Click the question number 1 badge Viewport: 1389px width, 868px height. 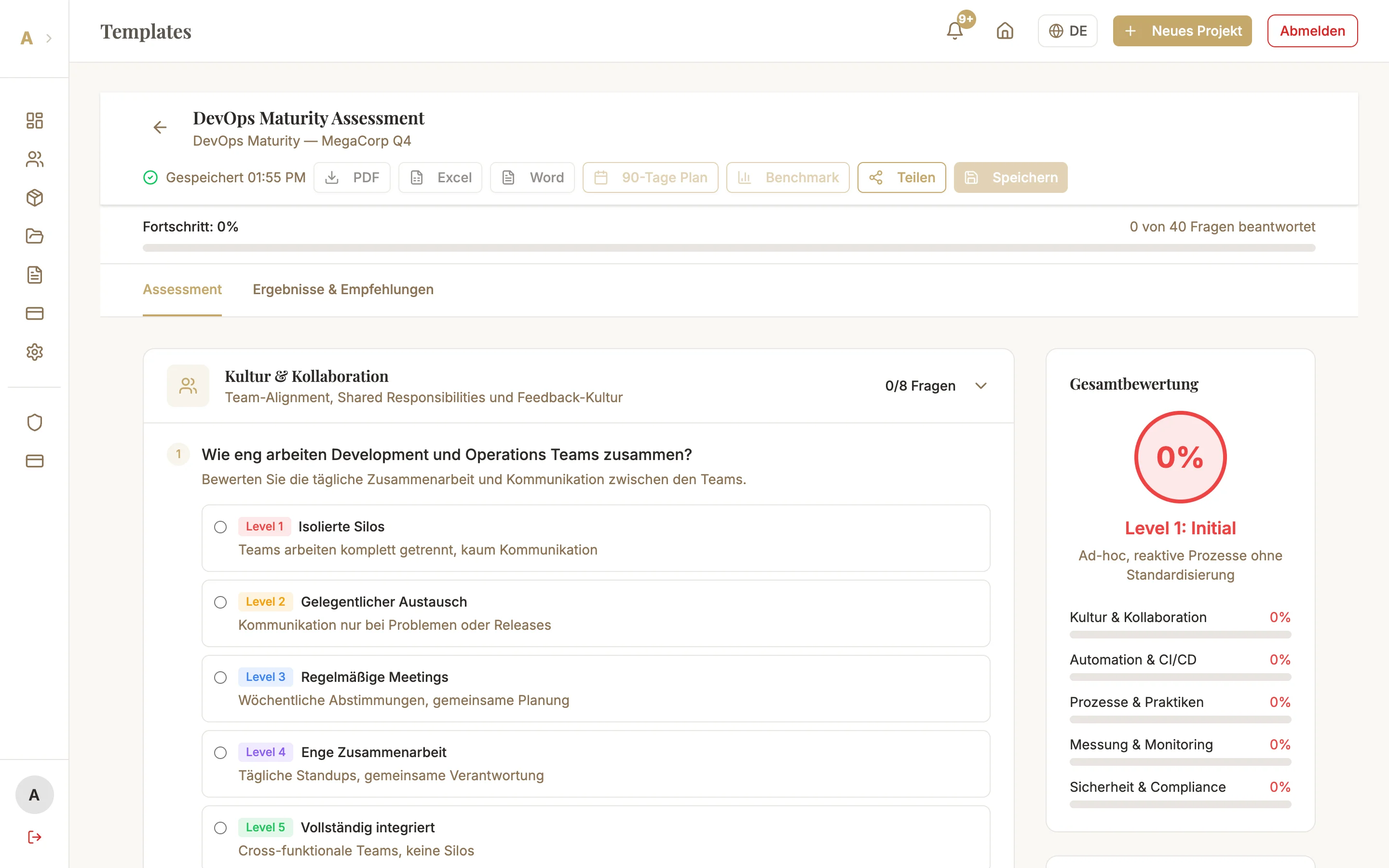[178, 454]
